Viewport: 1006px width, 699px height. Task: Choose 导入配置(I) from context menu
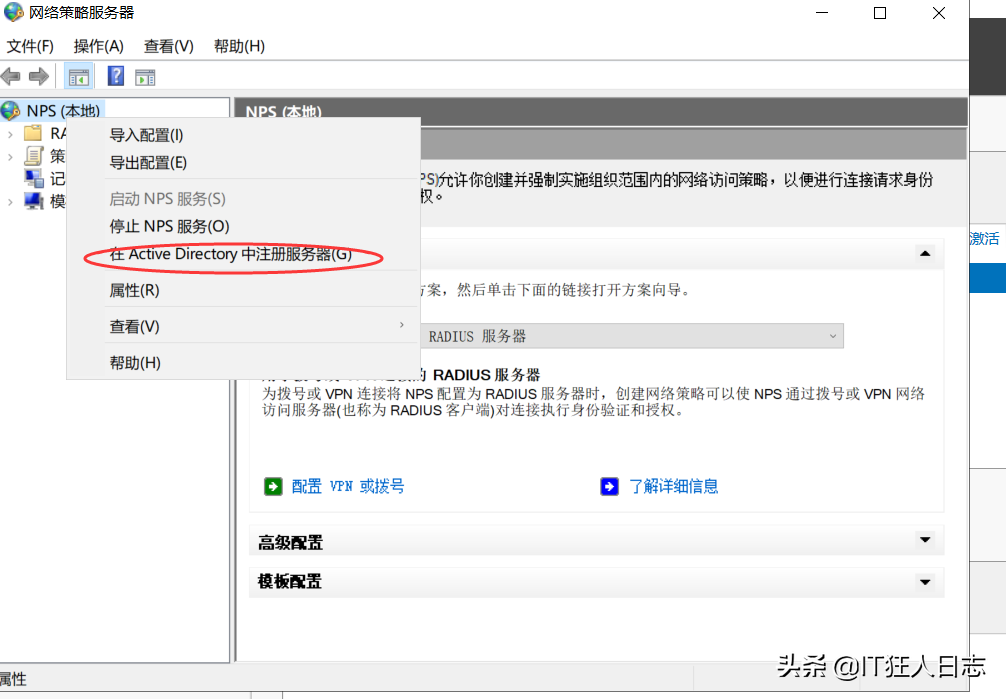tap(146, 135)
